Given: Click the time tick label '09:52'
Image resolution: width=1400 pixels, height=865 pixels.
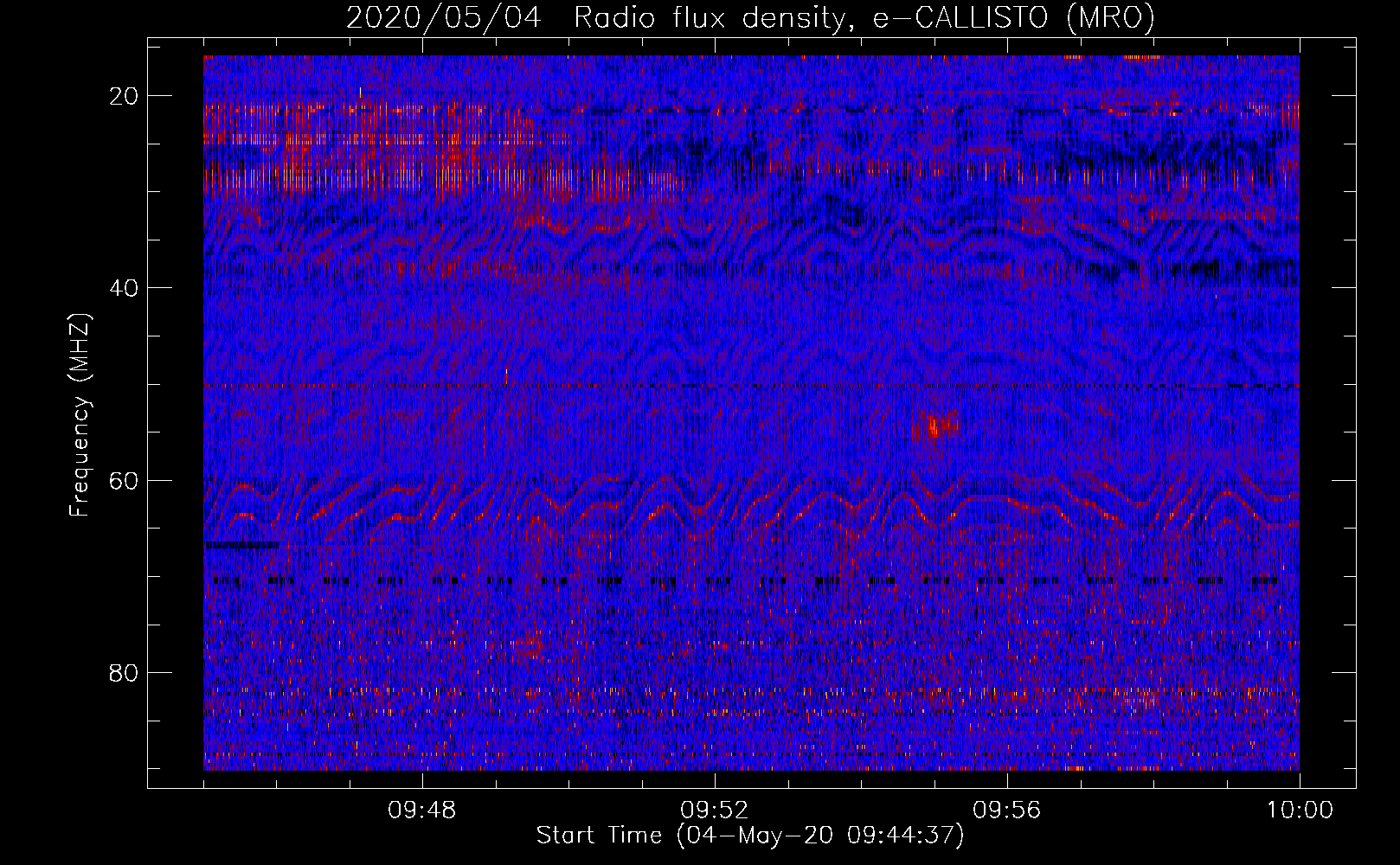Looking at the screenshot, I should pyautogui.click(x=715, y=811).
